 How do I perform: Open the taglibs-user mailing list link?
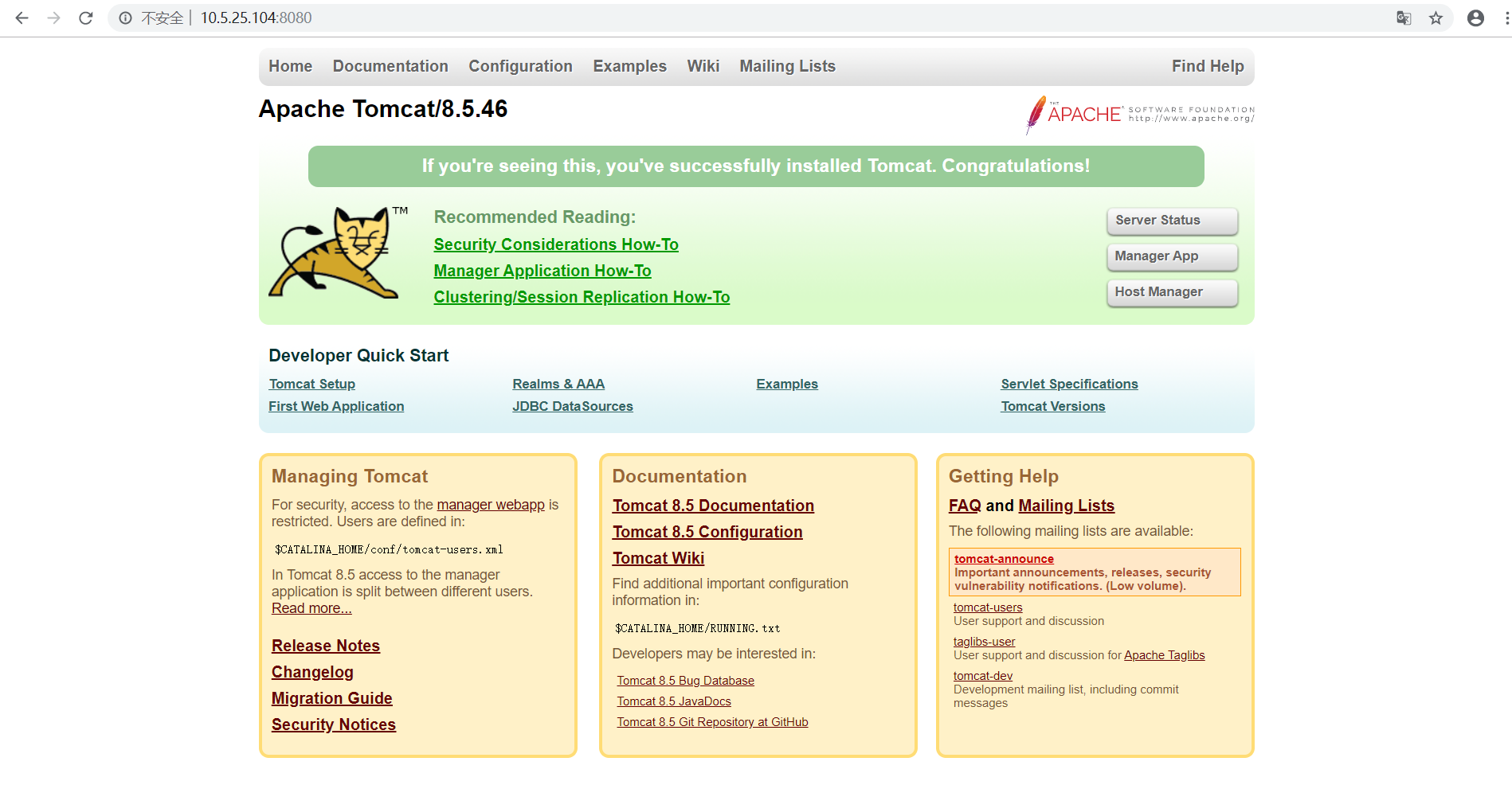pyautogui.click(x=985, y=642)
